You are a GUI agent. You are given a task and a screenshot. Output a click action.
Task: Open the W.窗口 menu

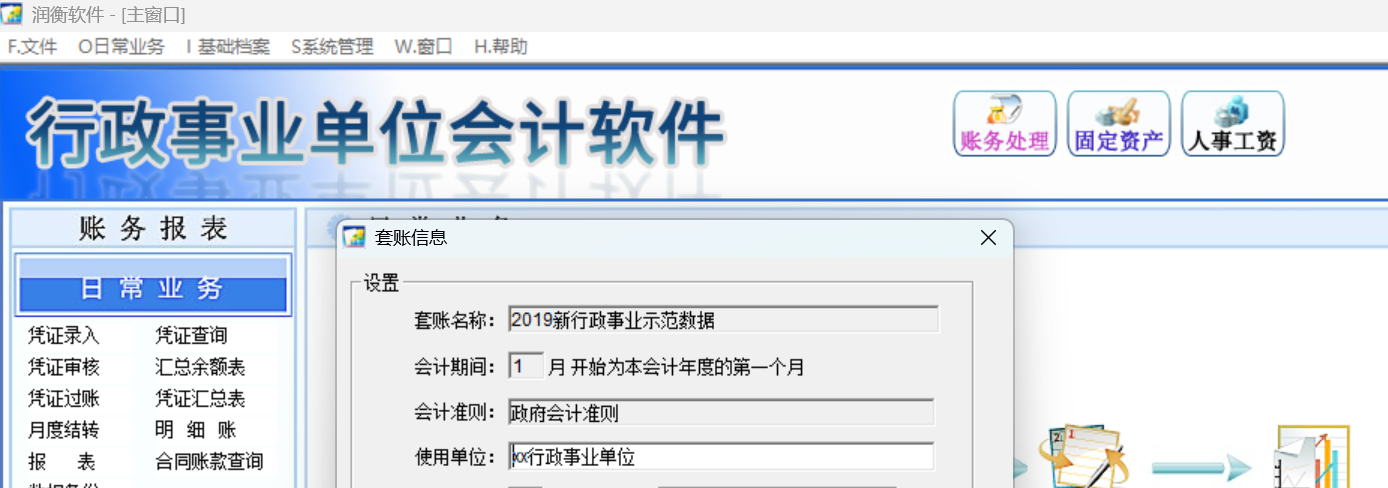click(x=423, y=47)
